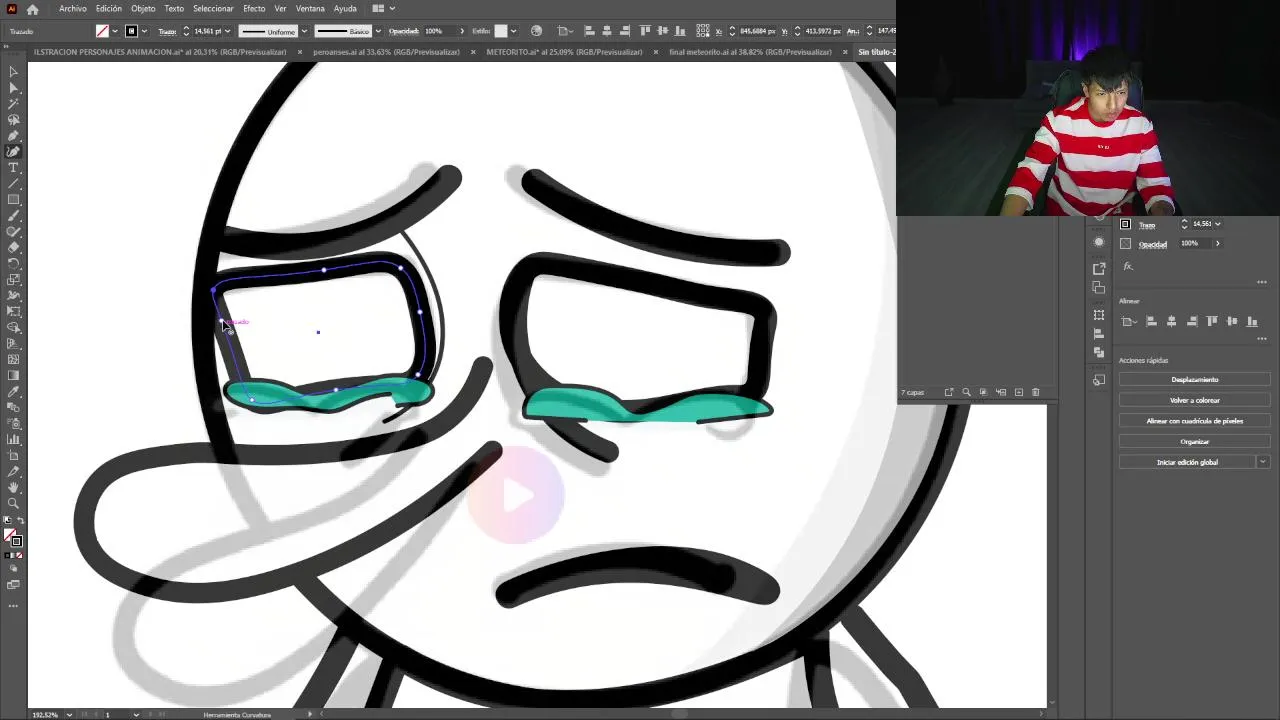This screenshot has width=1280, height=720.
Task: Click the search icon in Layers panel
Action: [966, 392]
